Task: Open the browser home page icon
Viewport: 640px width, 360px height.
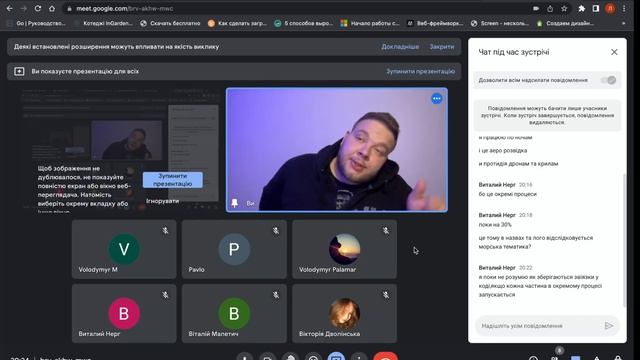Action: tap(52, 8)
